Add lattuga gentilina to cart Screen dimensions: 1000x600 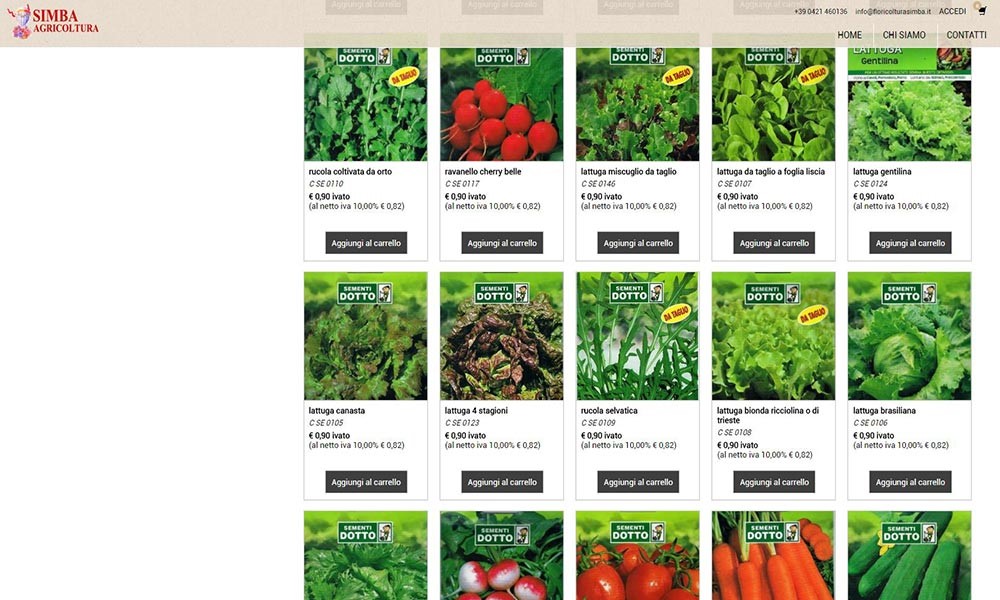click(910, 243)
